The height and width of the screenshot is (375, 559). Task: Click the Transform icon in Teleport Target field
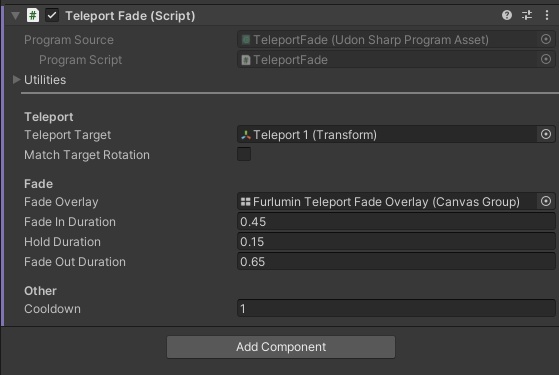pos(246,135)
